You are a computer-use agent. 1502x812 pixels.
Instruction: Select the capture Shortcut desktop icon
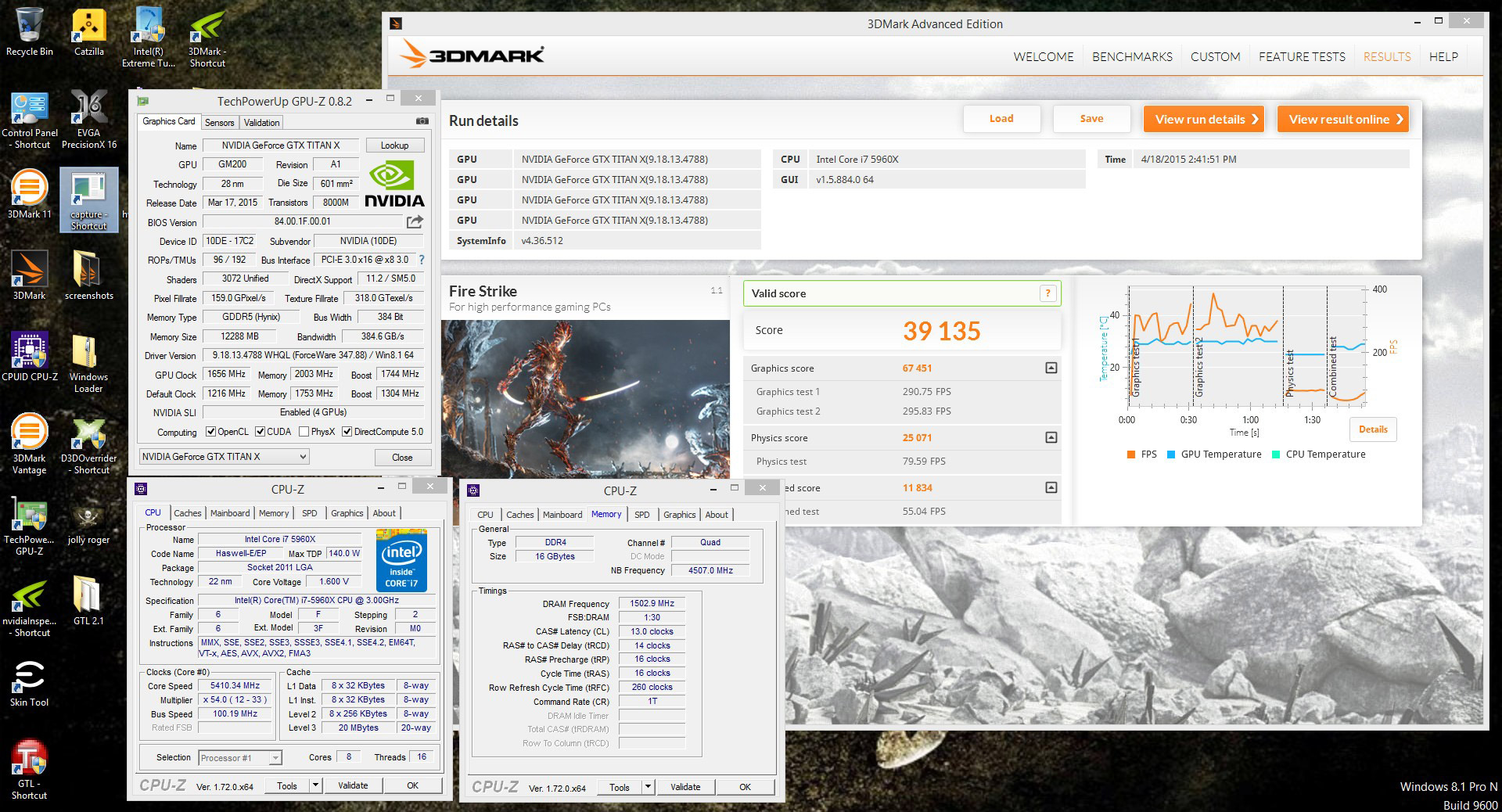click(x=88, y=200)
